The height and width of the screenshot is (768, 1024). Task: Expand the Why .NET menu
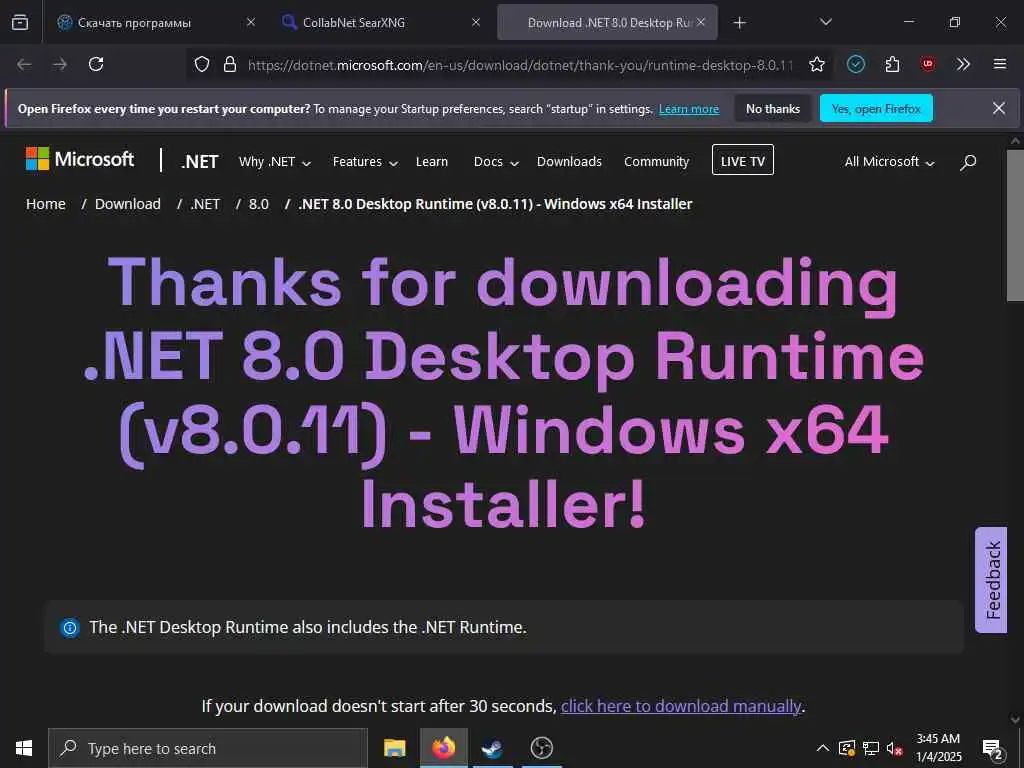coord(275,162)
